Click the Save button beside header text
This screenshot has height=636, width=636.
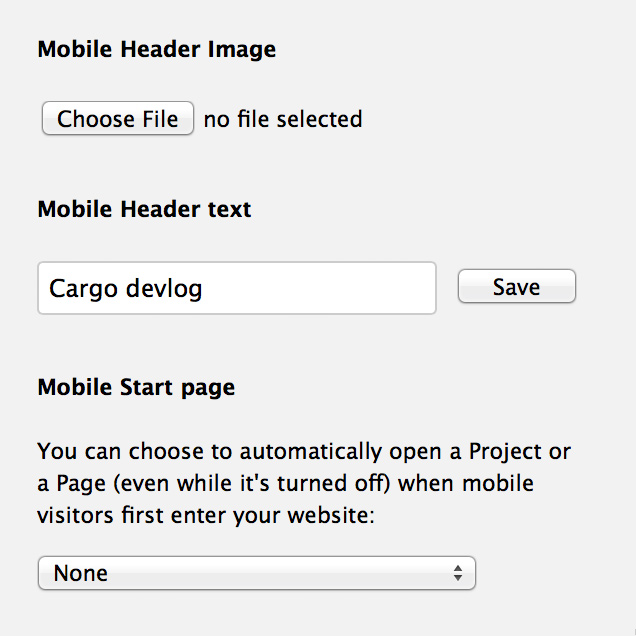517,286
